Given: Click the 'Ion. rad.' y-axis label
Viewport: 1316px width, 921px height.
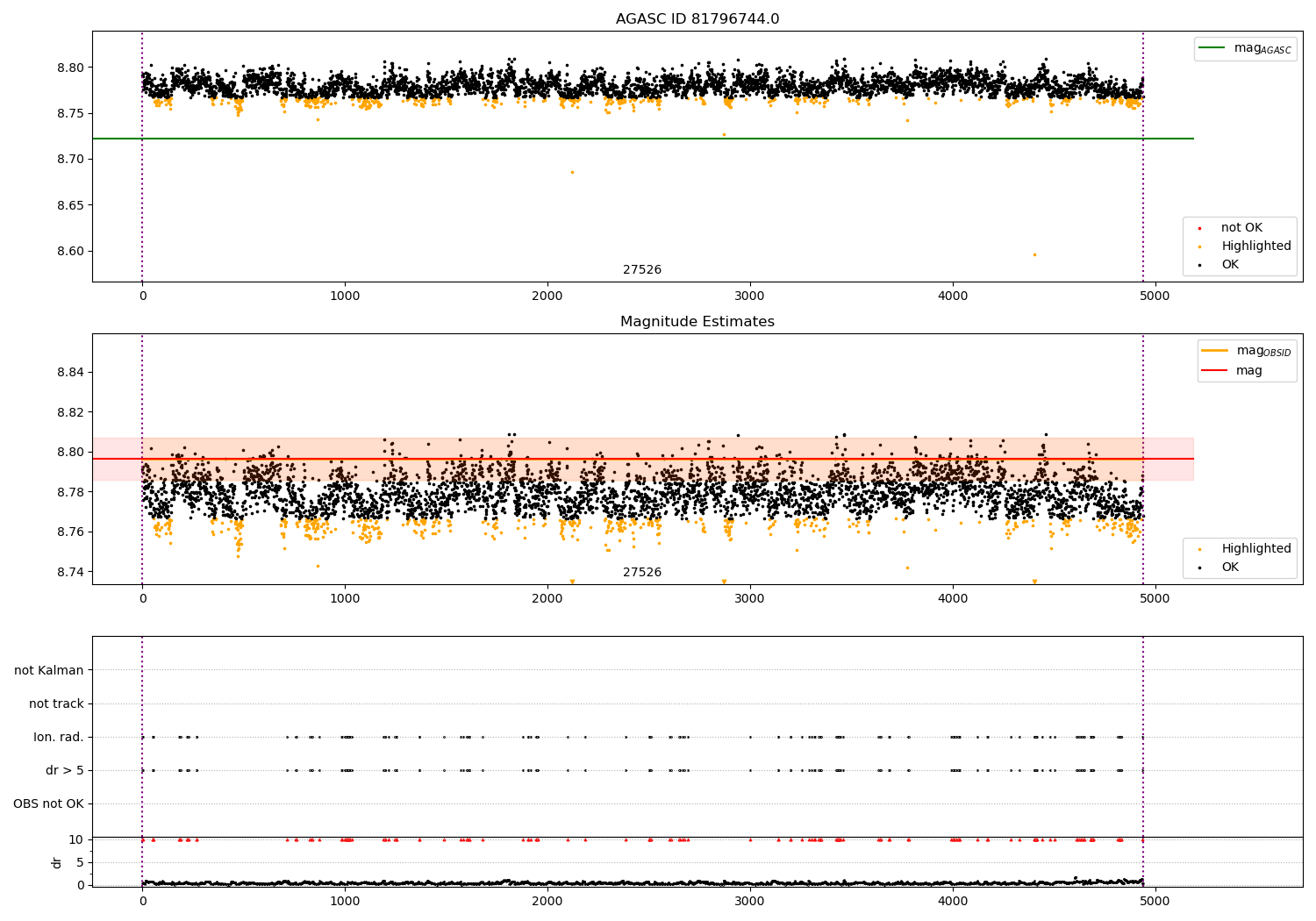Looking at the screenshot, I should (59, 738).
